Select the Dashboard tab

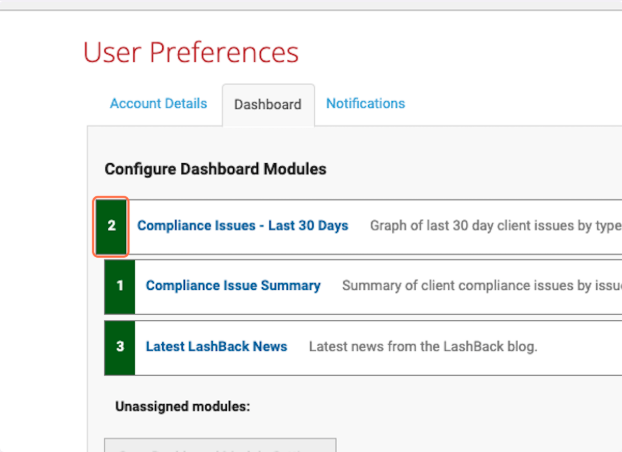pos(268,105)
